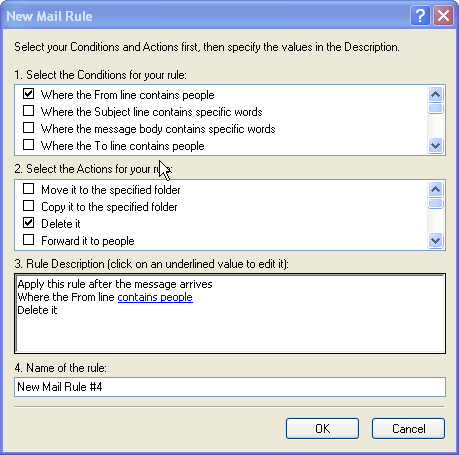Check 'Copy it to the specified folder'
This screenshot has width=459, height=455.
pos(29,206)
